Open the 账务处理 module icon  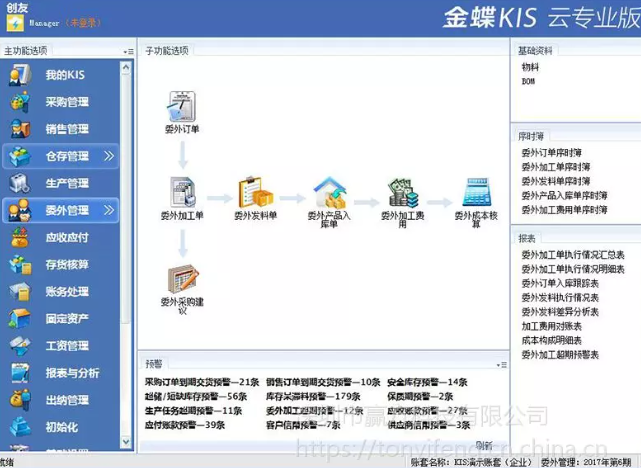pyautogui.click(x=20, y=291)
